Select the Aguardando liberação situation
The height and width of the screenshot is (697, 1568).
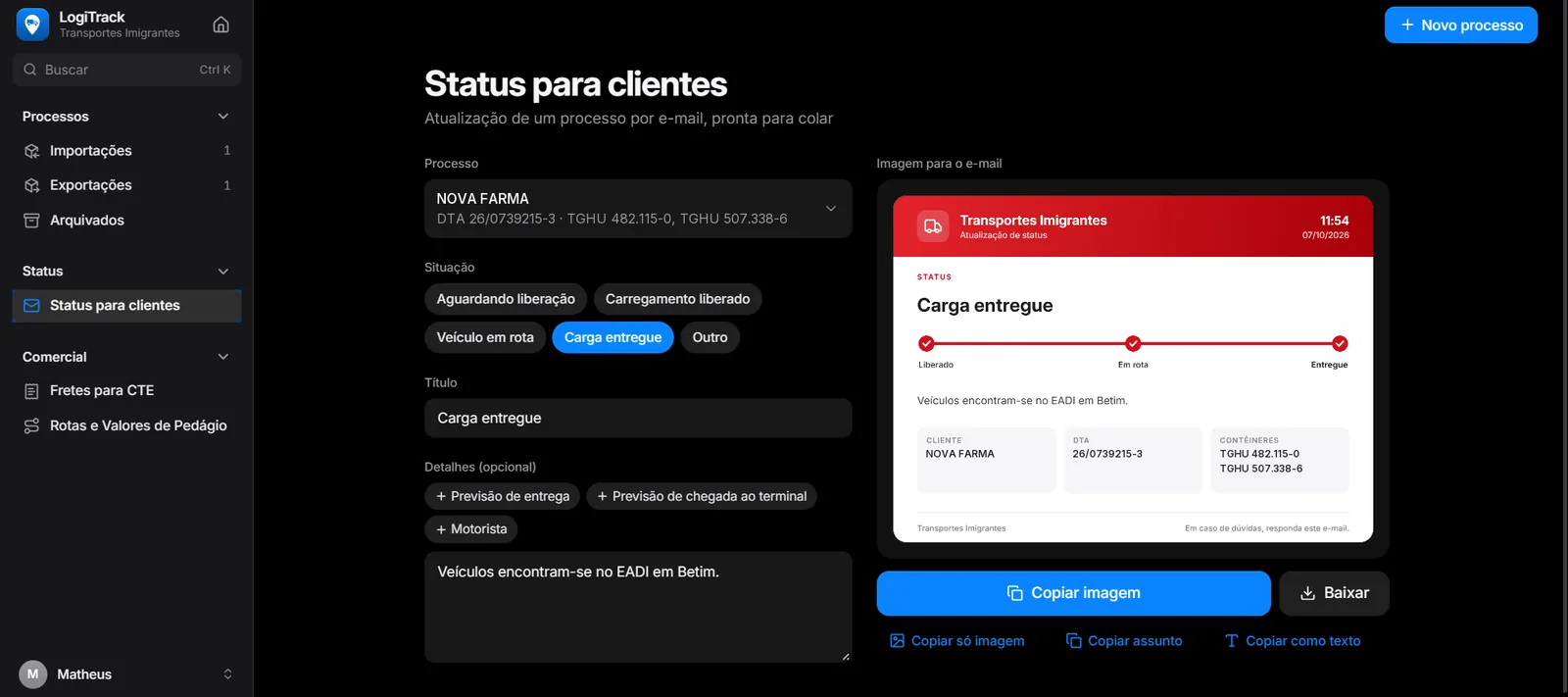coord(506,299)
